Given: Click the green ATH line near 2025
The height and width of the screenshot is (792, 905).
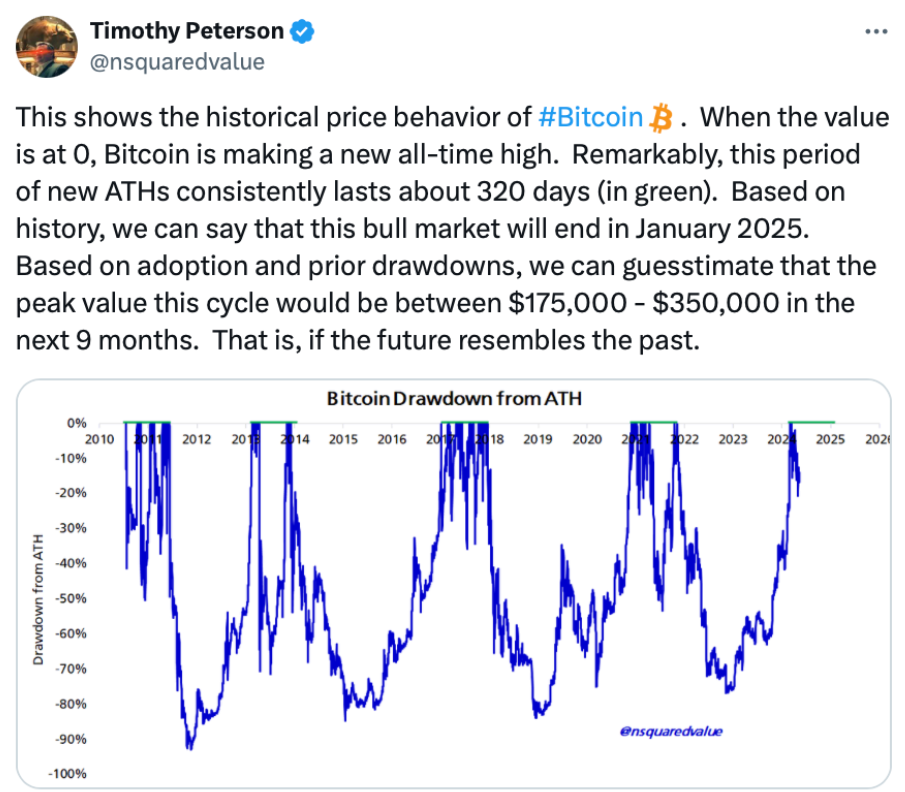Looking at the screenshot, I should click(811, 422).
